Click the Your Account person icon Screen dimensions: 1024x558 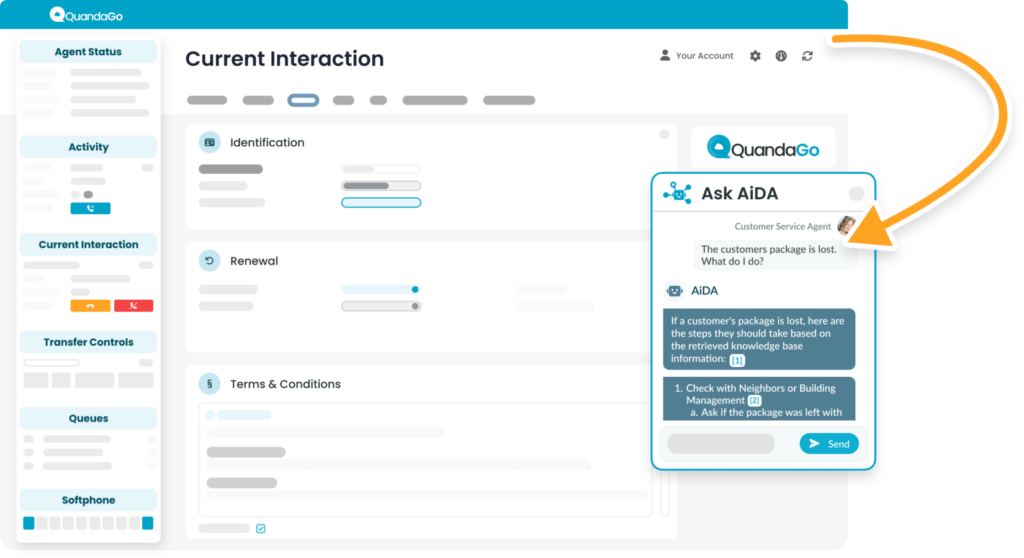click(665, 56)
